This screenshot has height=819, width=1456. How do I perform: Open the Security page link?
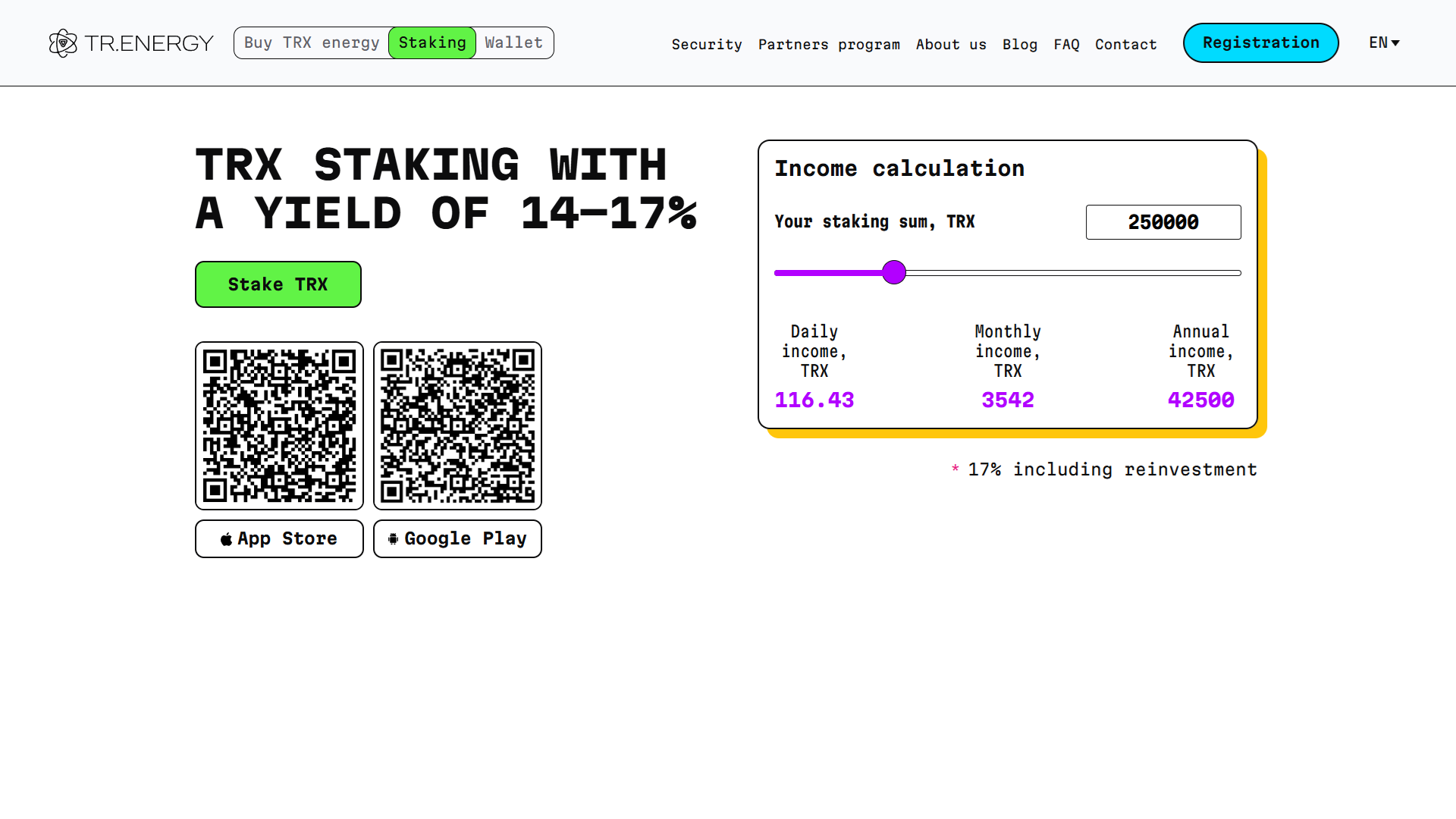(x=707, y=45)
